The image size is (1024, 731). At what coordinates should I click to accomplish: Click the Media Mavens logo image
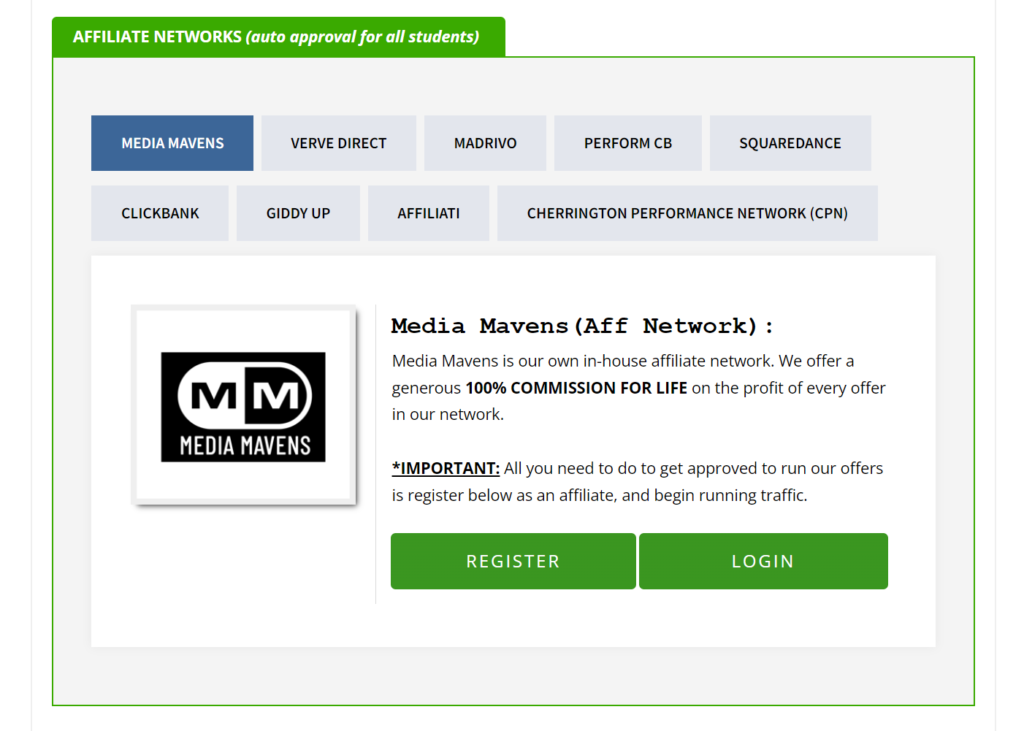pos(244,406)
